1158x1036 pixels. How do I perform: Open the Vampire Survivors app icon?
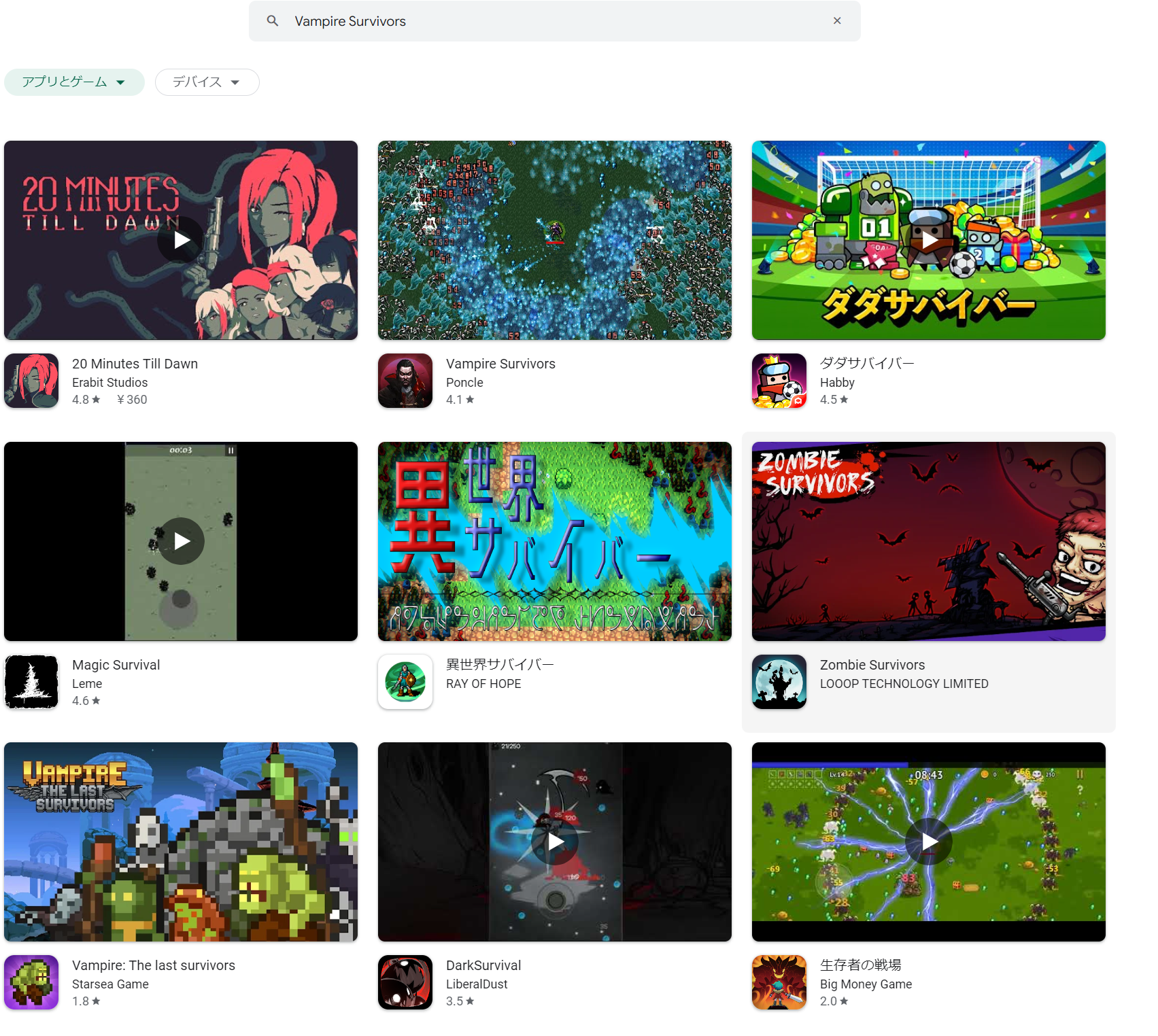pyautogui.click(x=405, y=381)
